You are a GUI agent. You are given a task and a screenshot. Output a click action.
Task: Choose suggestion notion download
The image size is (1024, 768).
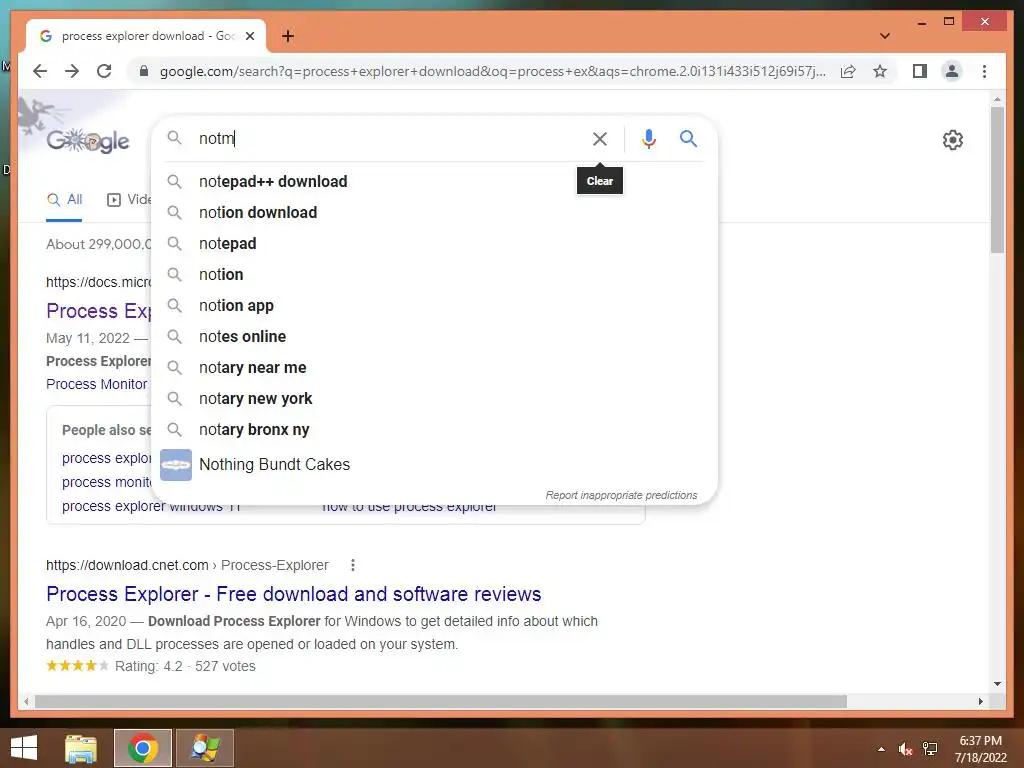pos(434,212)
